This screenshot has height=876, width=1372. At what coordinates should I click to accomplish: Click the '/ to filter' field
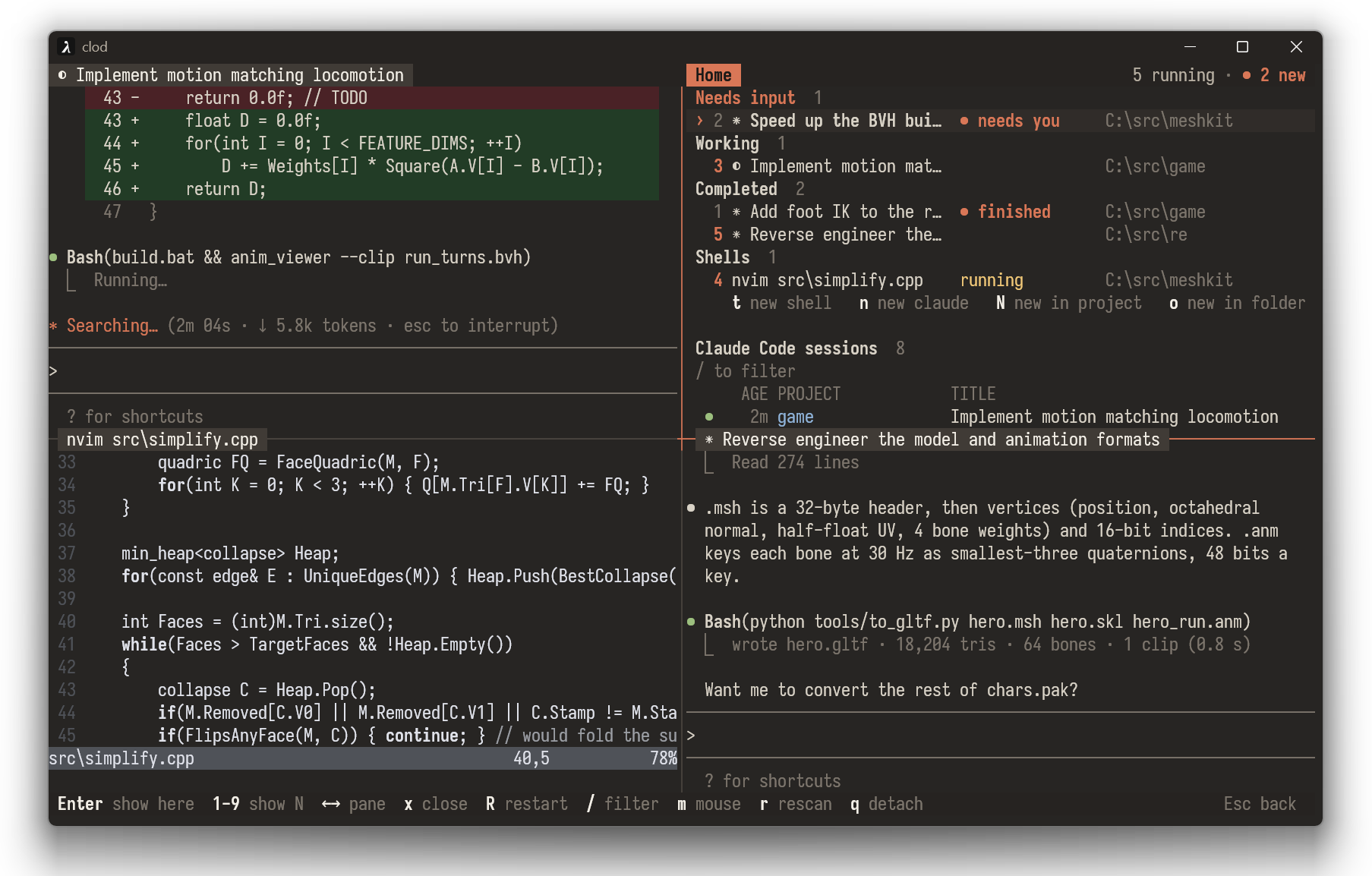(746, 371)
